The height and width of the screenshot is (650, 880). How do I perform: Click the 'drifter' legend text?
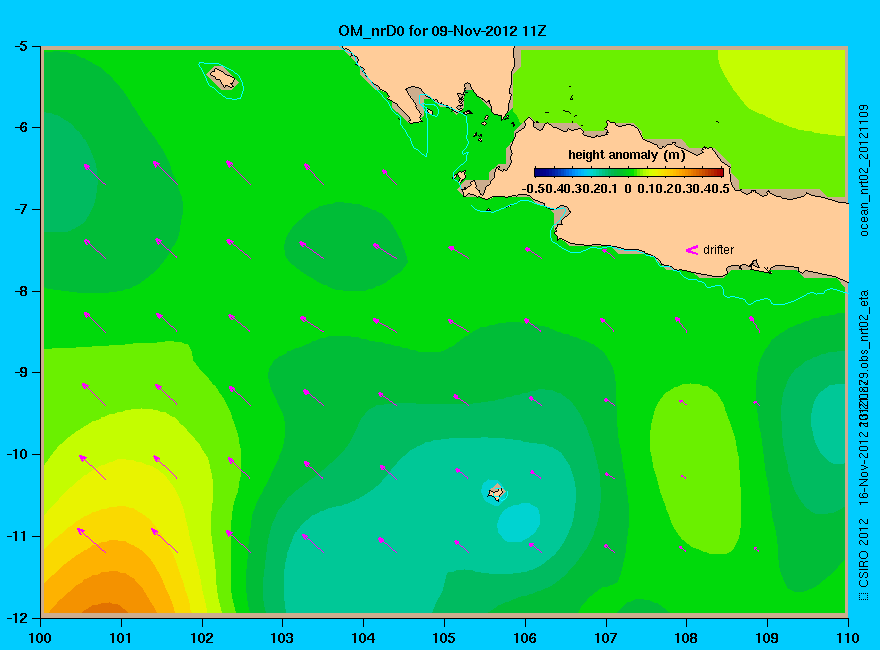pos(718,250)
